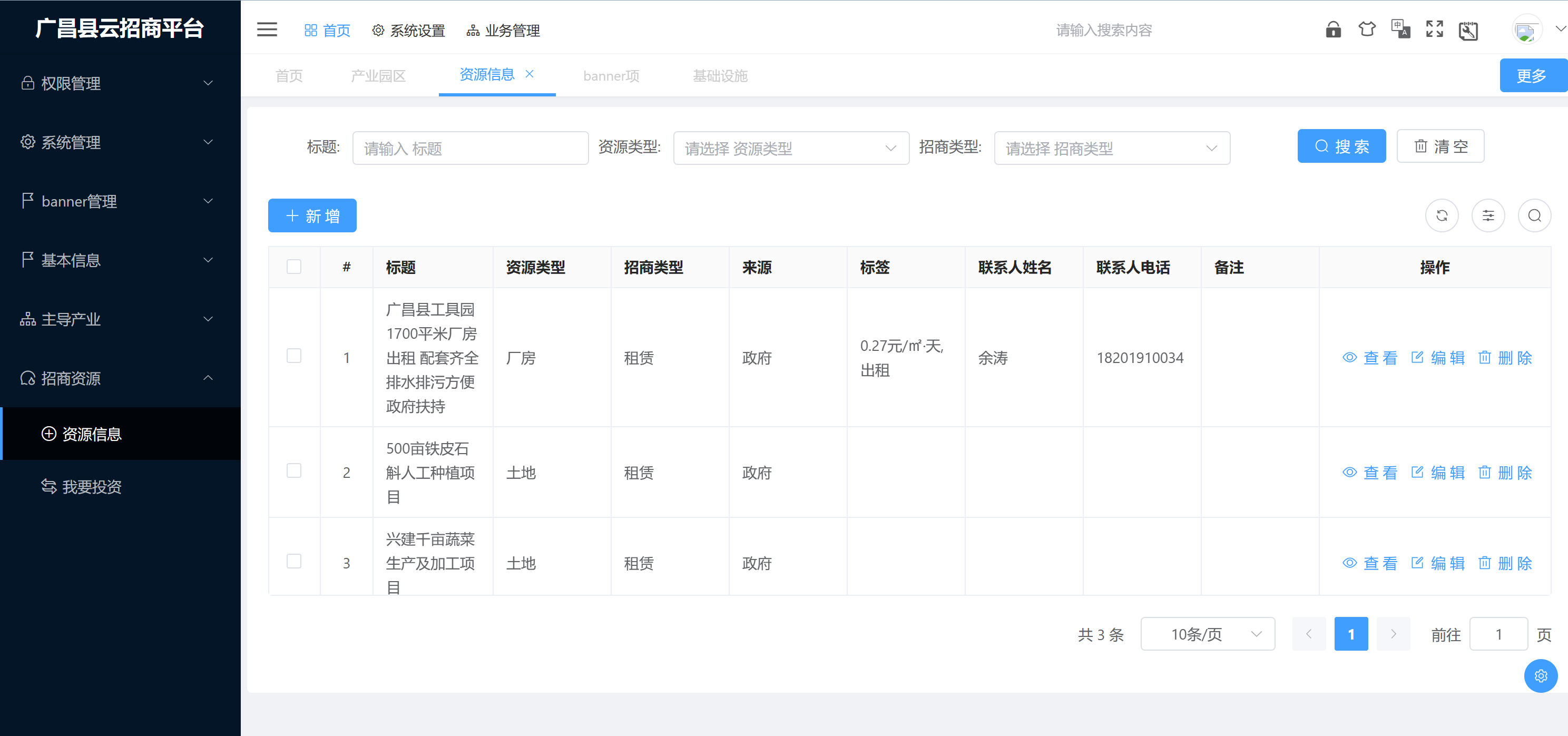1568x736 pixels.
Task: Click the blue 搜索 button
Action: (1341, 146)
